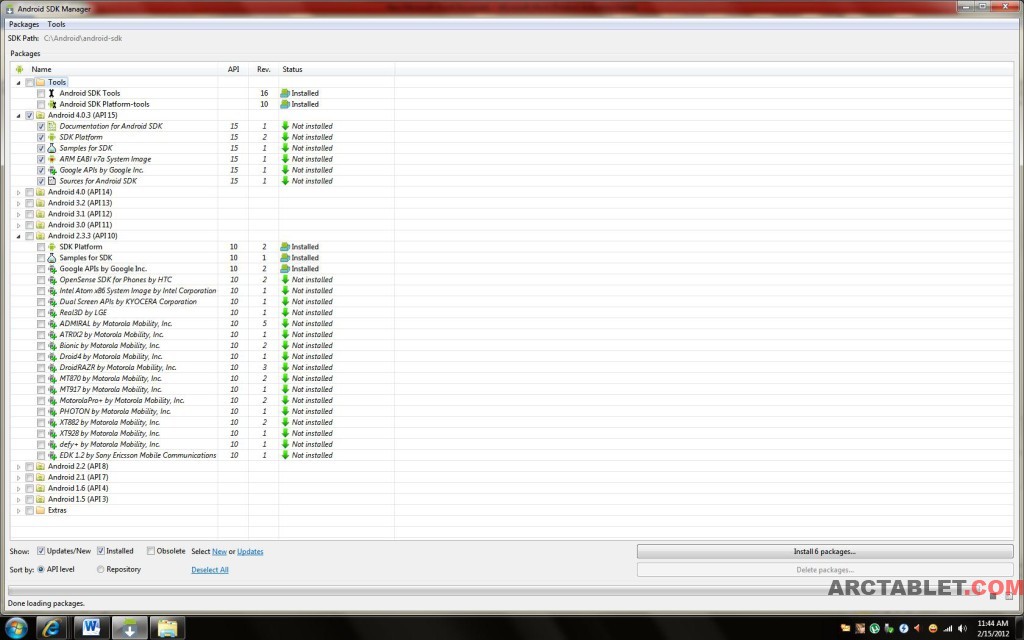
Task: Click the Select New link
Action: [219, 552]
